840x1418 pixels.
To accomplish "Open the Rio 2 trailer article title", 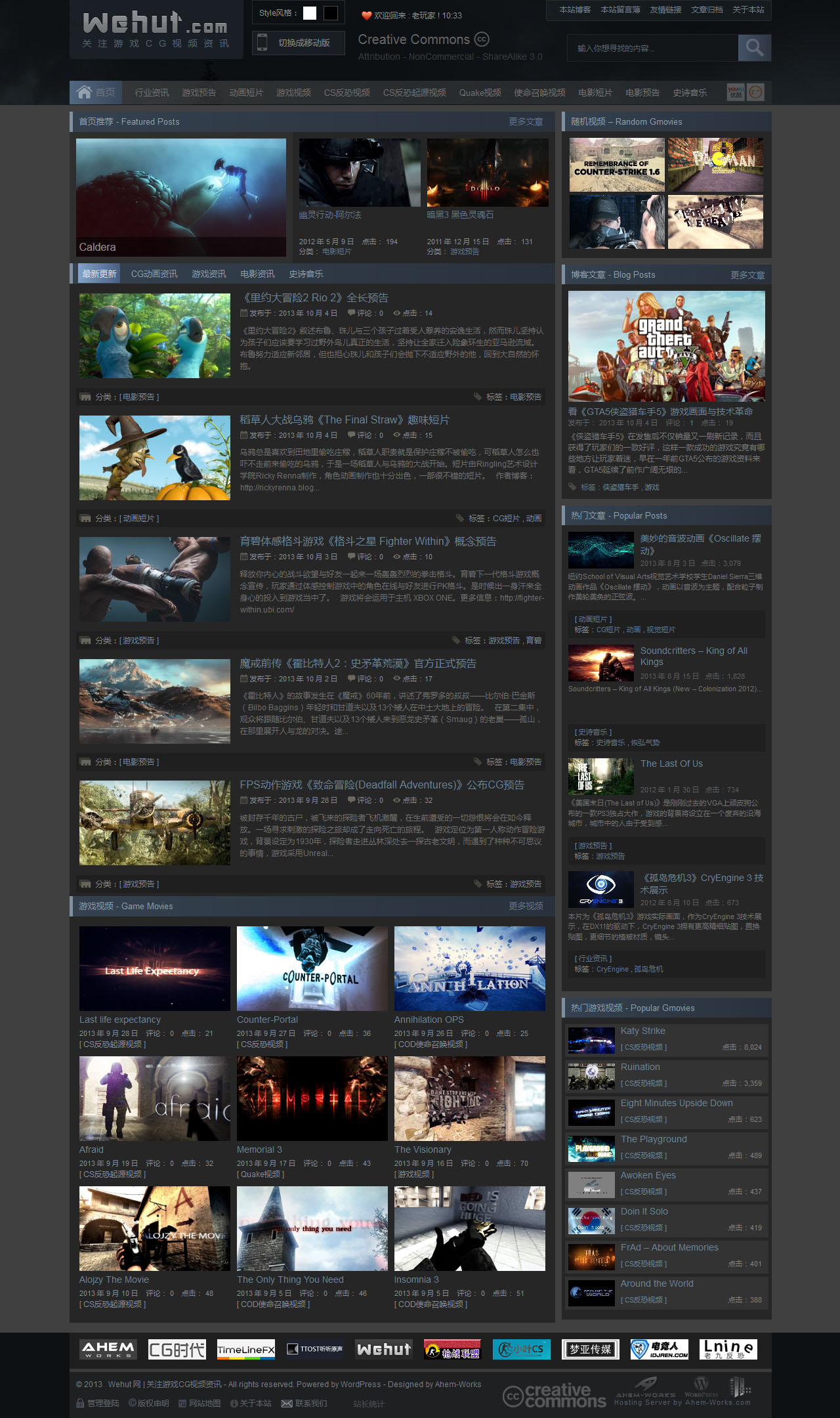I will coord(314,297).
